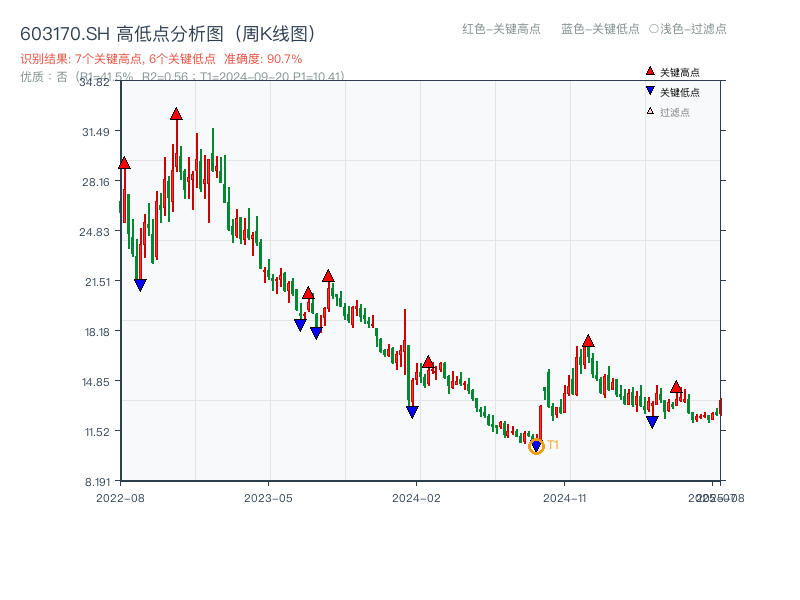Click the rightmost blue down-triangle low marker
The height and width of the screenshot is (600, 800).
(x=653, y=423)
